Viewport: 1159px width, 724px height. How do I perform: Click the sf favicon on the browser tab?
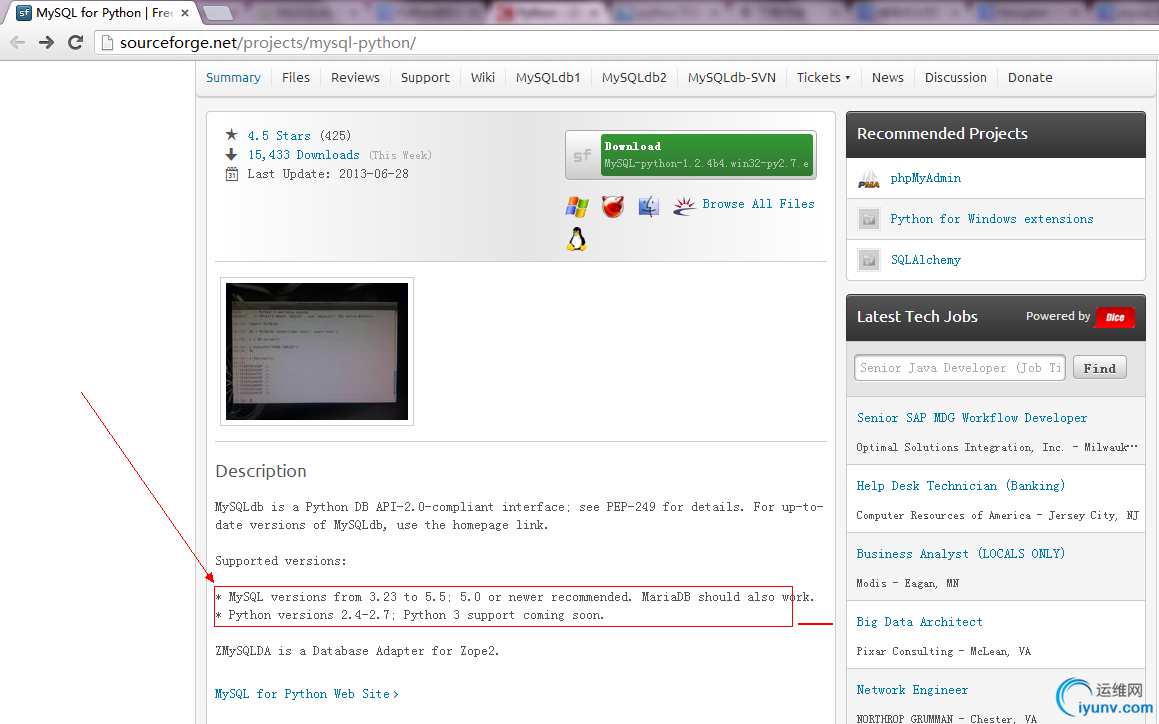(x=24, y=13)
